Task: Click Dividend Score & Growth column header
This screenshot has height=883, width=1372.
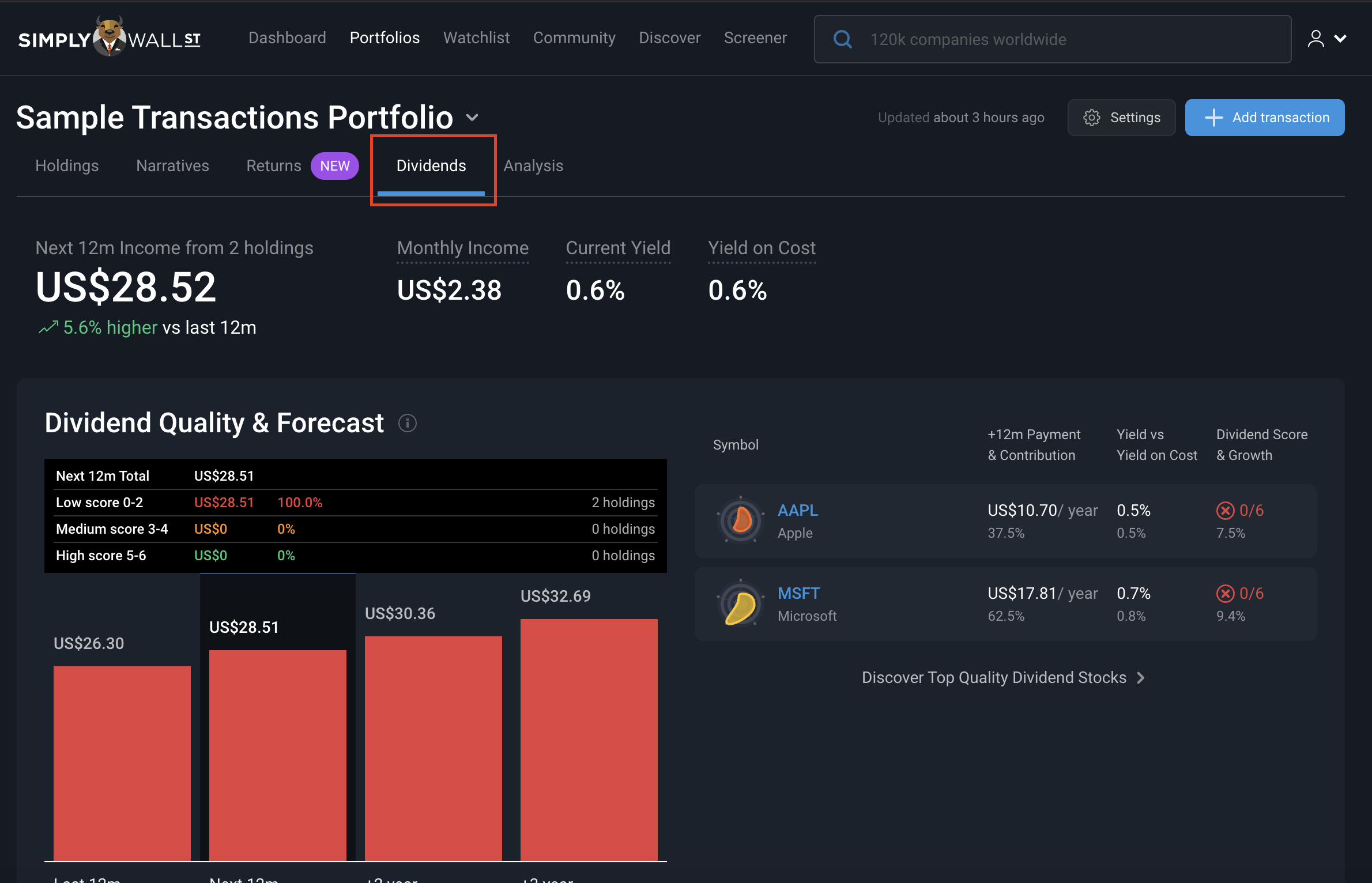Action: (x=1261, y=445)
